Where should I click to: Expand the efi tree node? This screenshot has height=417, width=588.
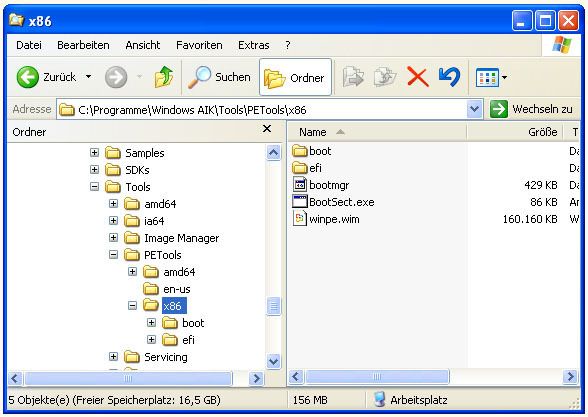151,339
